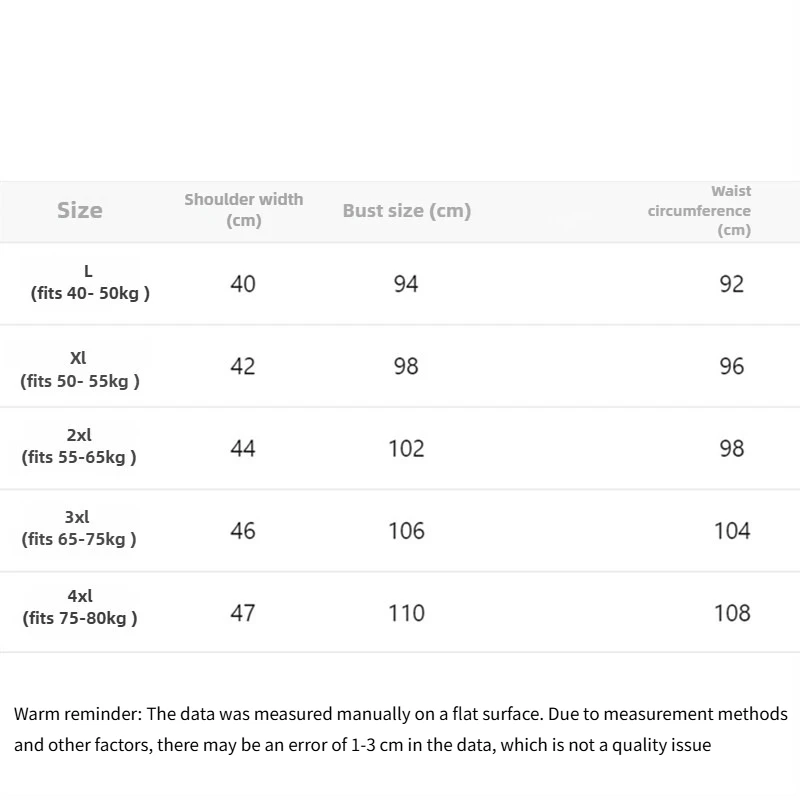Screen dimensions: 800x800
Task: Click bust size value 110 in 4xl row
Action: point(406,613)
